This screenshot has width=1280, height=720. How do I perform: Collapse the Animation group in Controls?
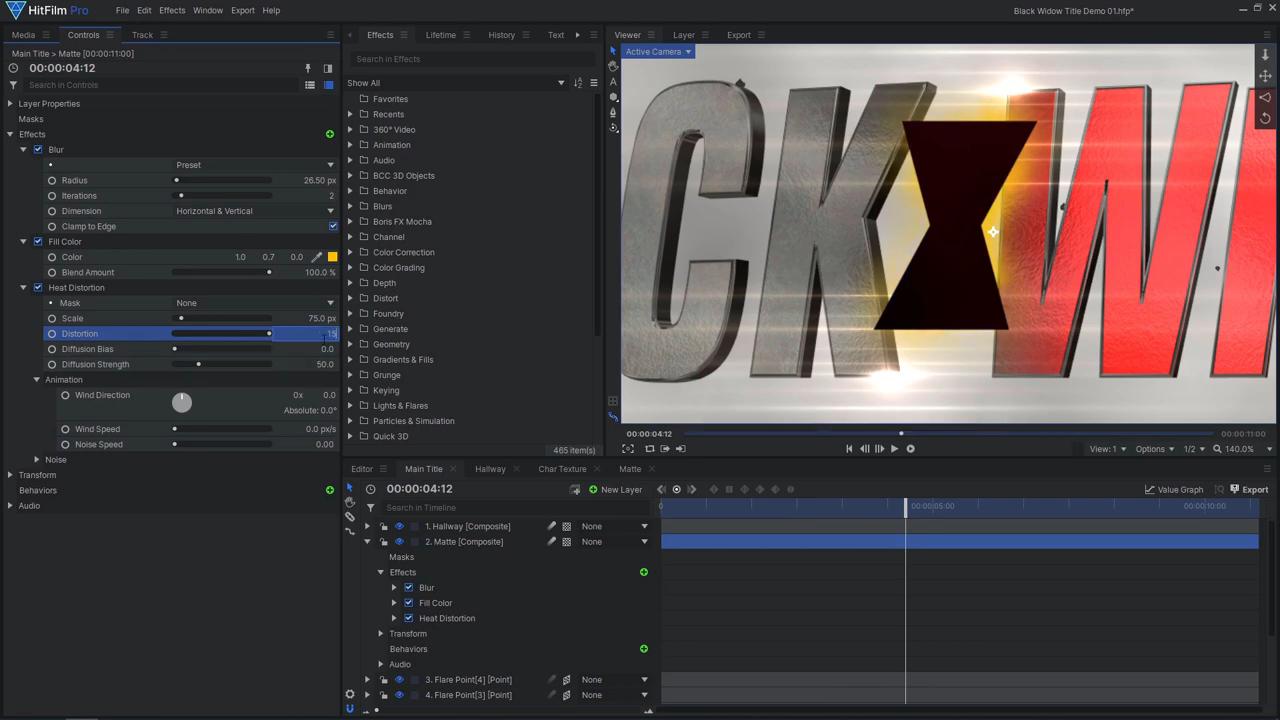click(37, 380)
